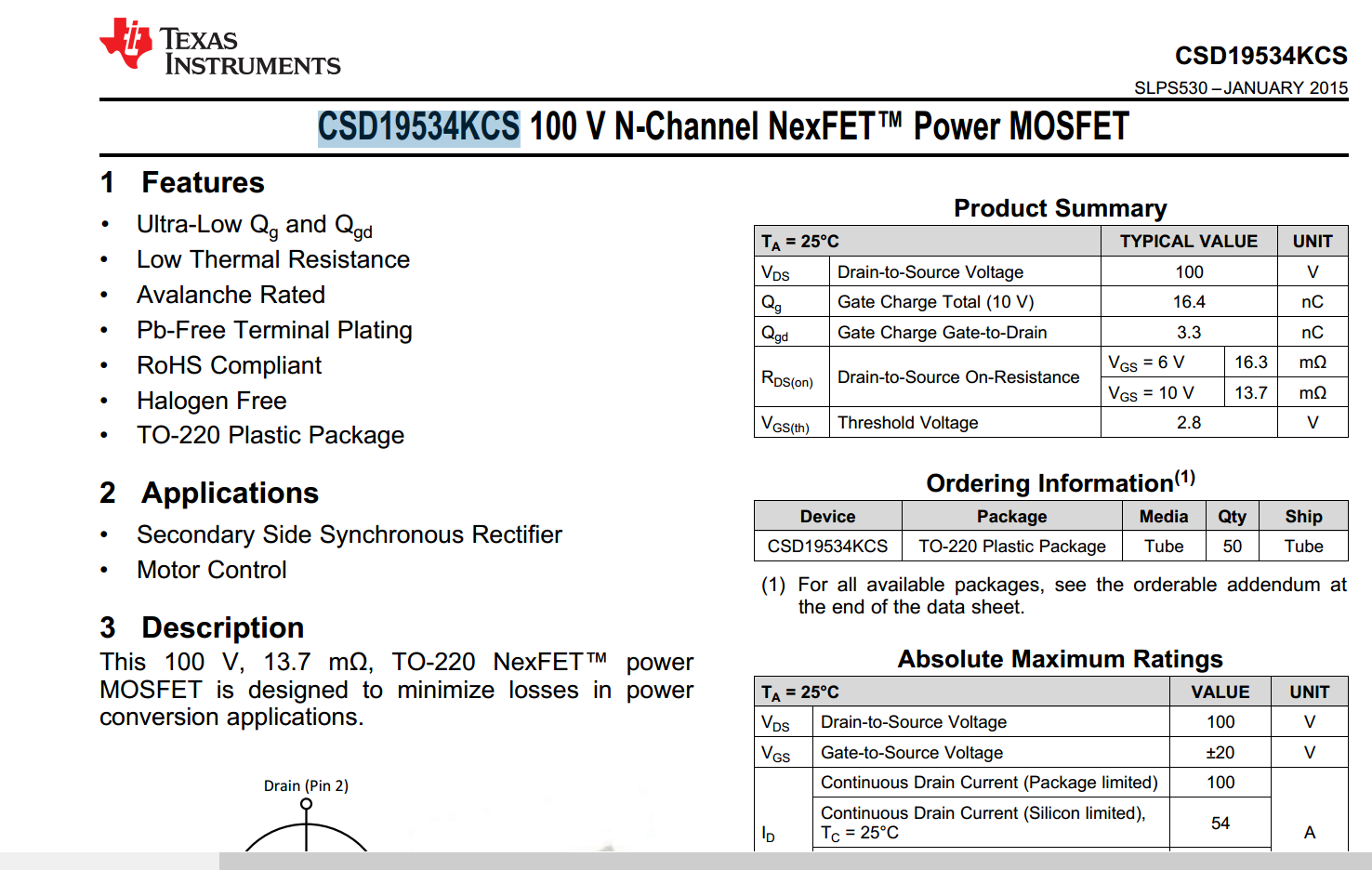The height and width of the screenshot is (870, 1372).
Task: Click the 13.7 mΩ on-resistance value
Action: 1250,392
